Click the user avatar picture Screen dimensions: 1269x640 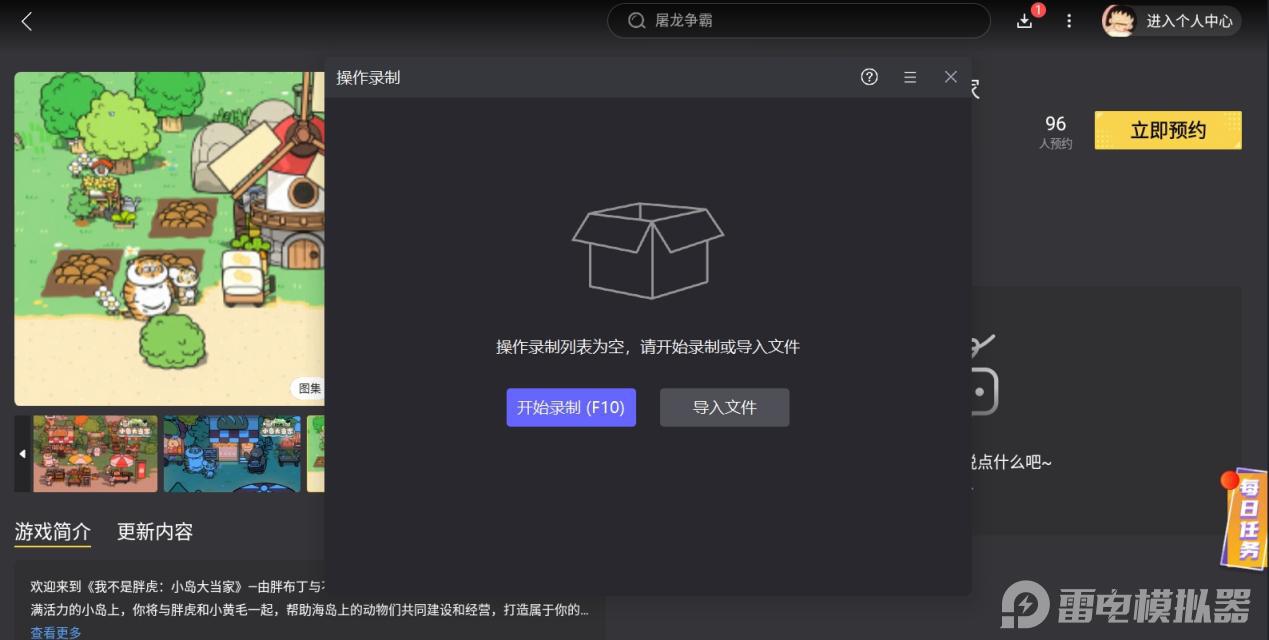pyautogui.click(x=1118, y=21)
